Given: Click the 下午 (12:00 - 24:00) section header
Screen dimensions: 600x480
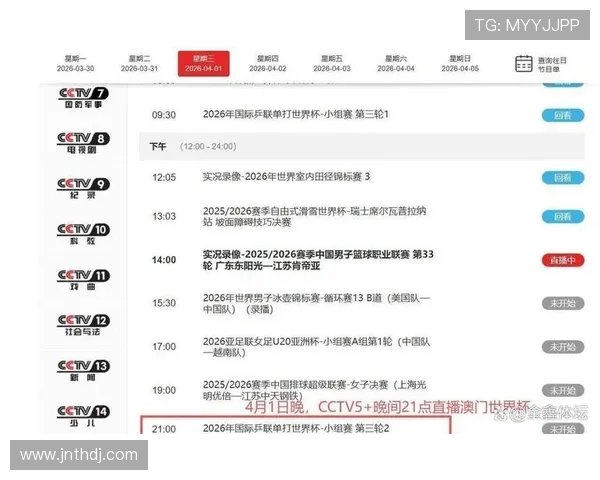Looking at the screenshot, I should point(362,147).
